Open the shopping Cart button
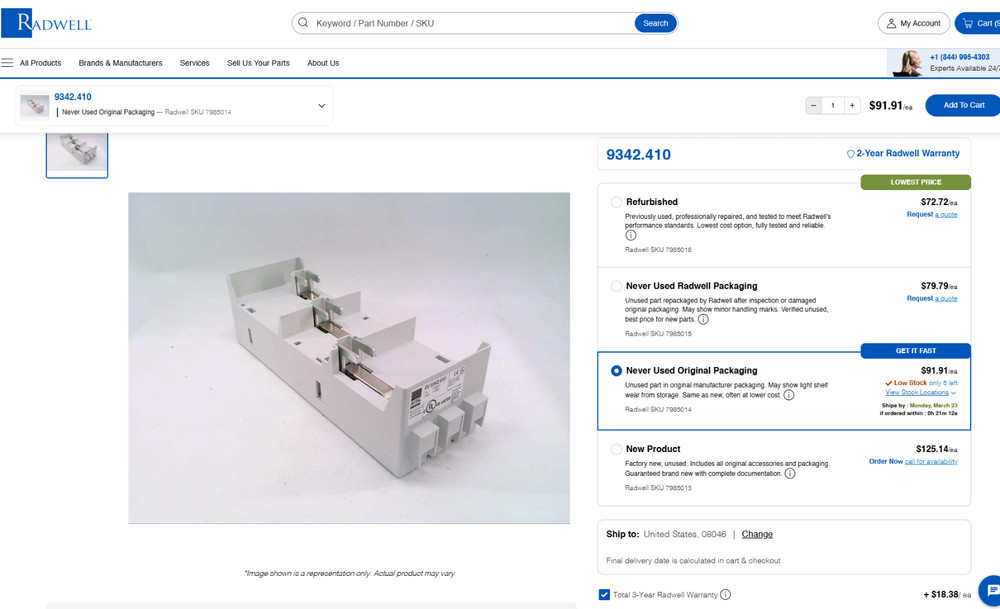 point(978,24)
